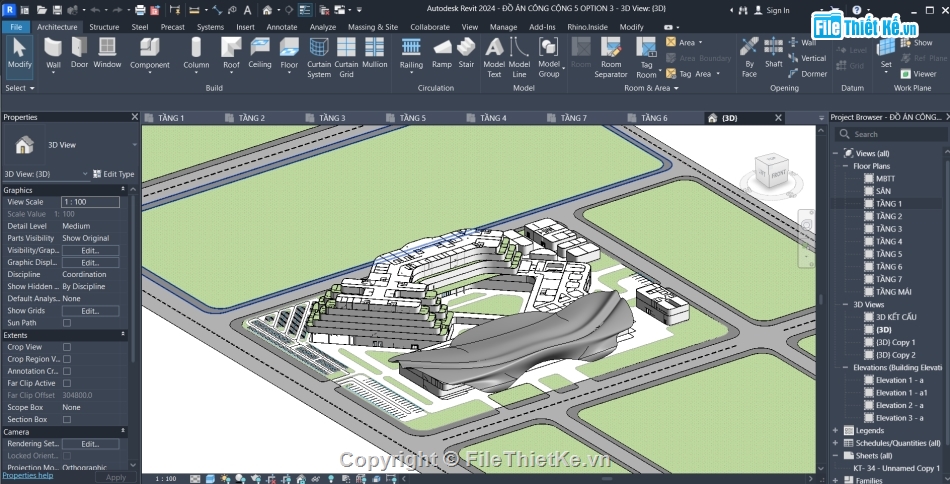Viewport: 950px width, 484px height.
Task: Choose the Railing tool
Action: click(411, 54)
